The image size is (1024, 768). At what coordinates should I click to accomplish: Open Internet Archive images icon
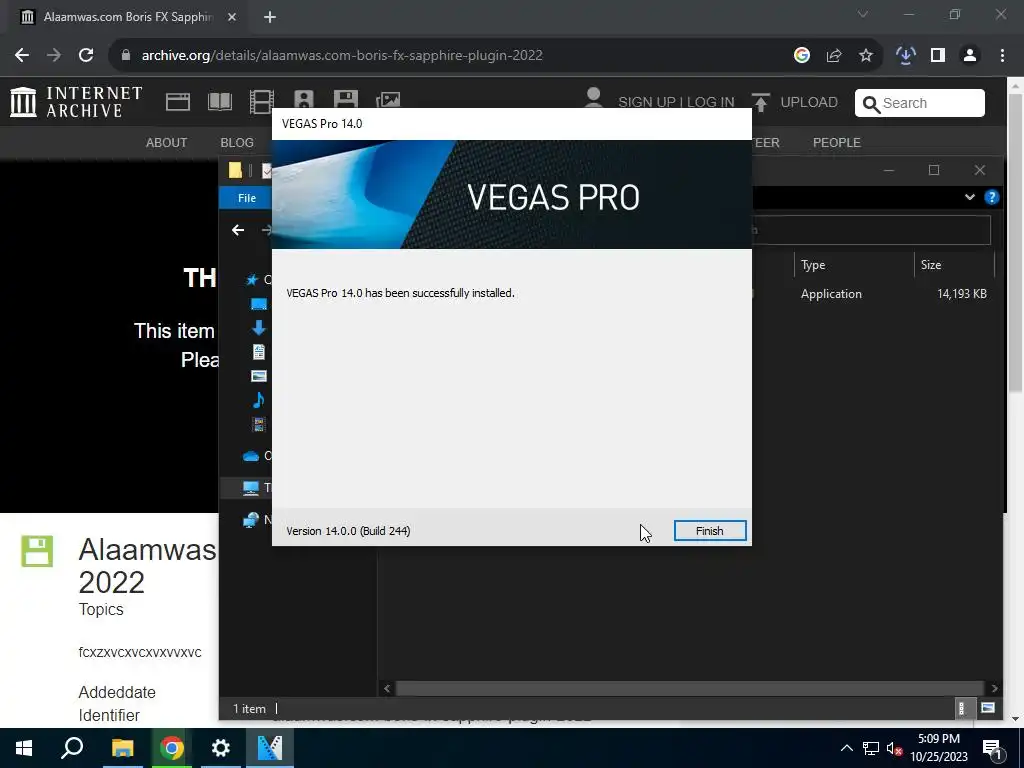[x=388, y=99]
